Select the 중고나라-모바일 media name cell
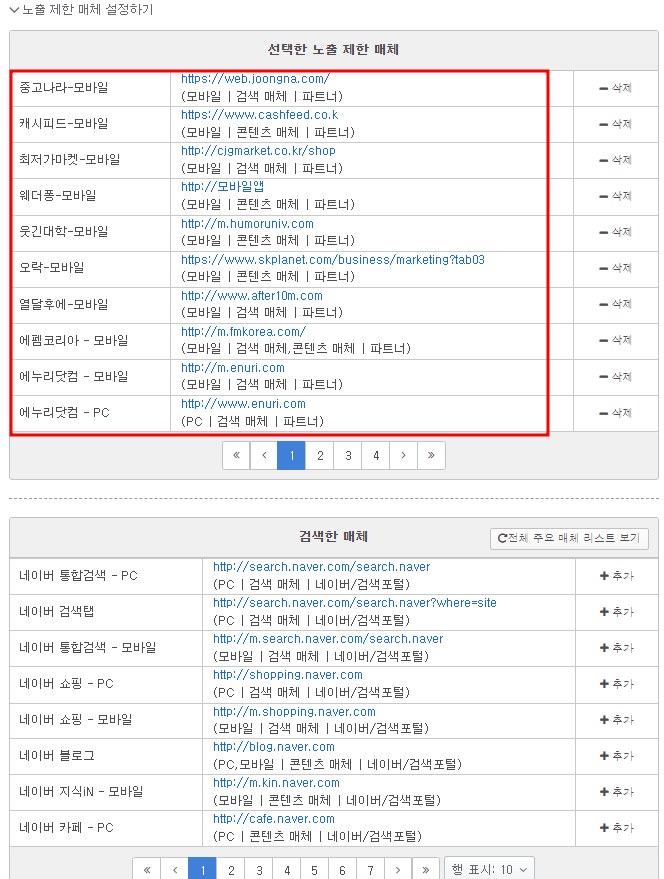 90,88
